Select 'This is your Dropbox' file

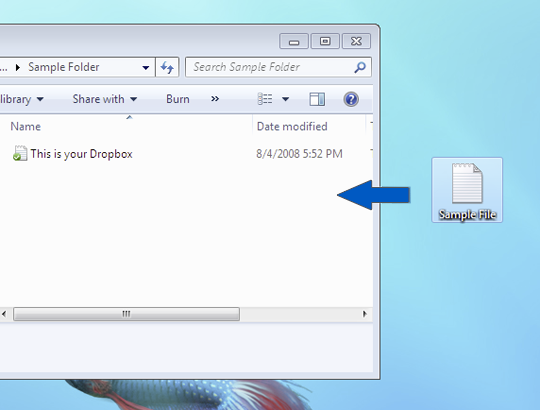point(81,154)
